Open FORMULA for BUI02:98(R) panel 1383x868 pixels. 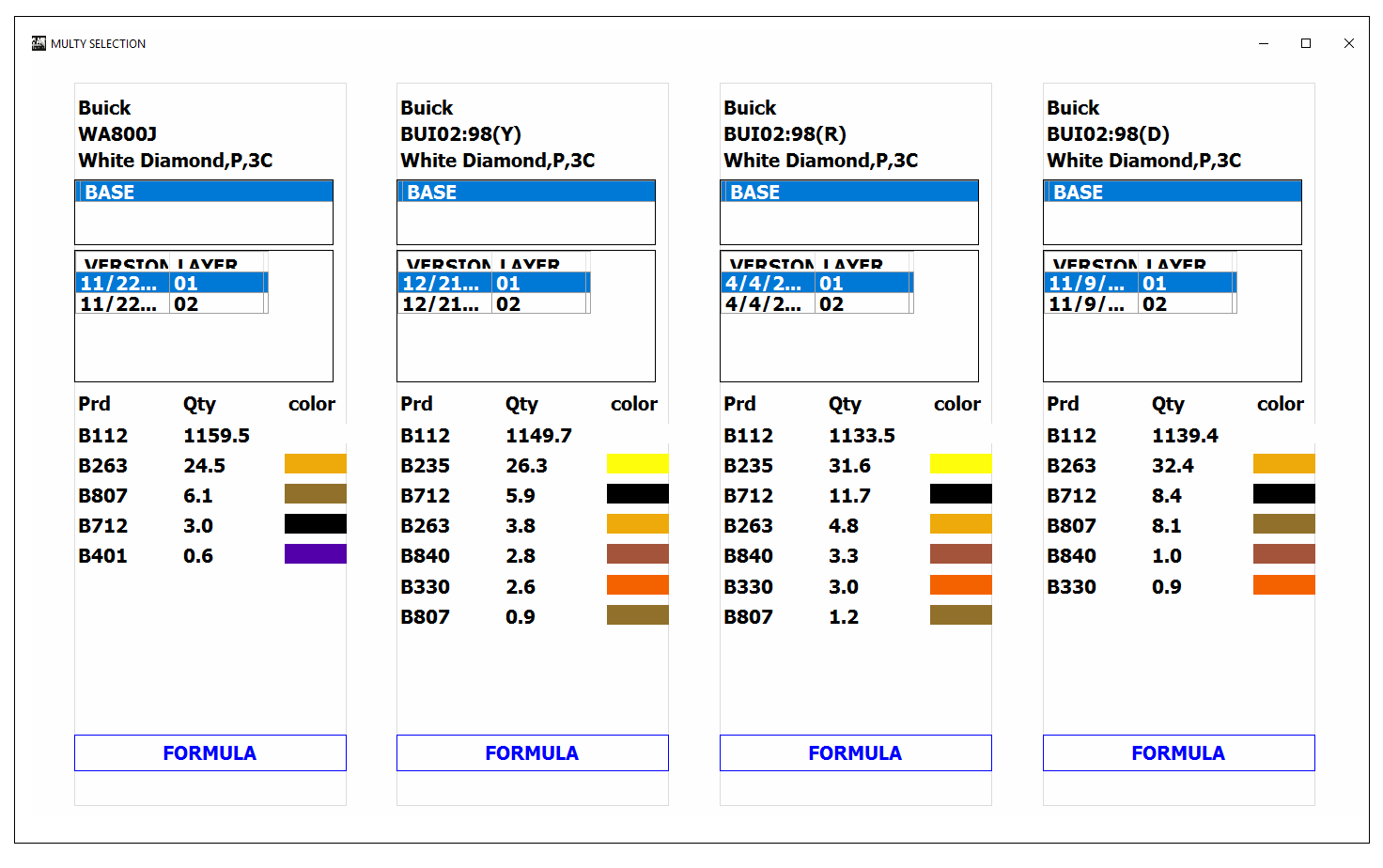click(x=856, y=752)
